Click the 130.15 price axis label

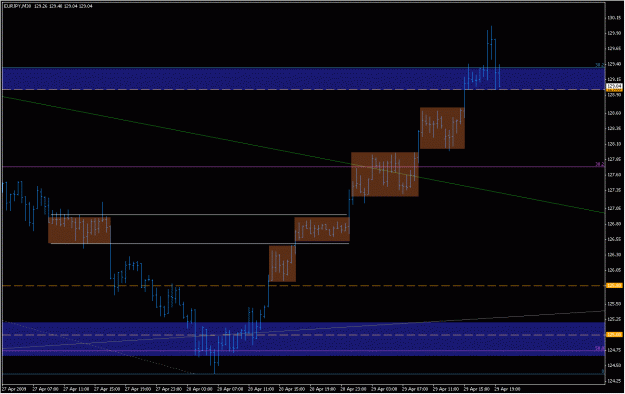click(614, 18)
